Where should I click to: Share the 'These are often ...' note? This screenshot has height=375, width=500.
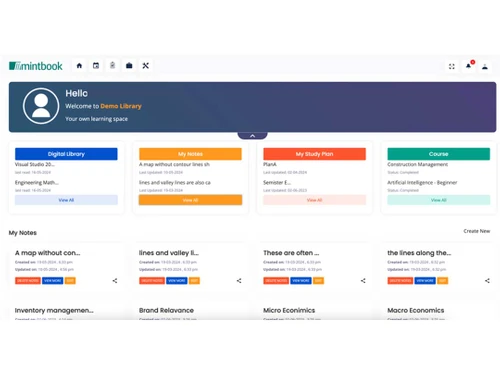point(363,281)
